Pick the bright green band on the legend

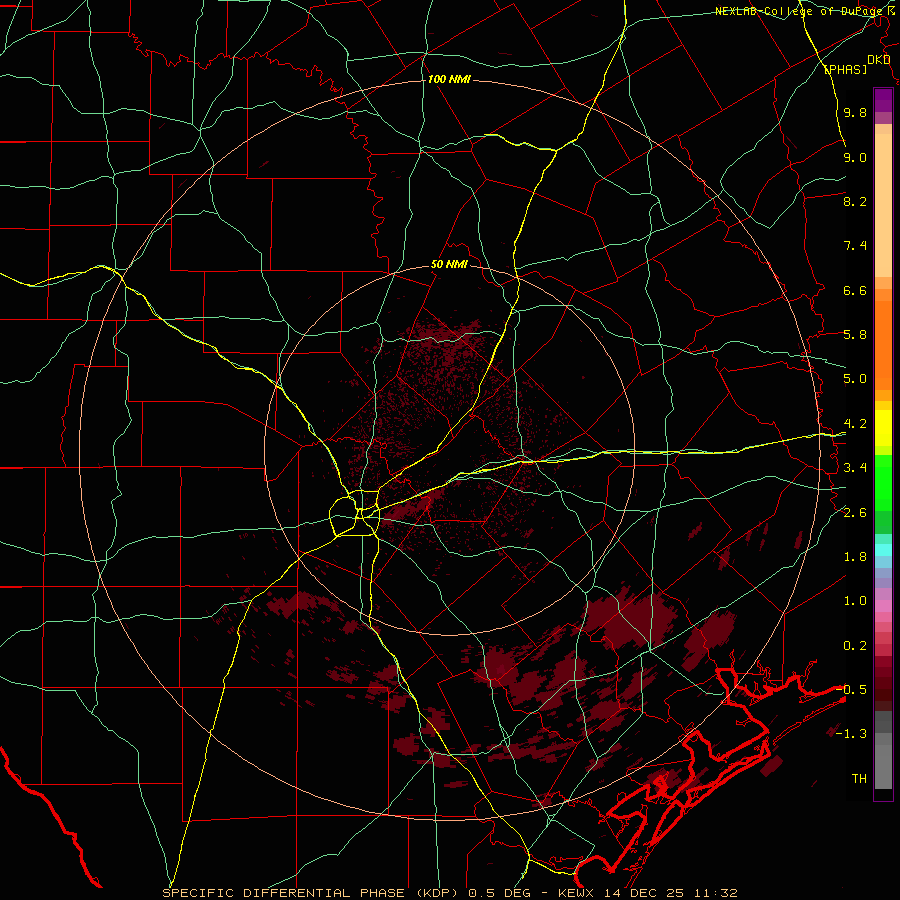coord(883,482)
